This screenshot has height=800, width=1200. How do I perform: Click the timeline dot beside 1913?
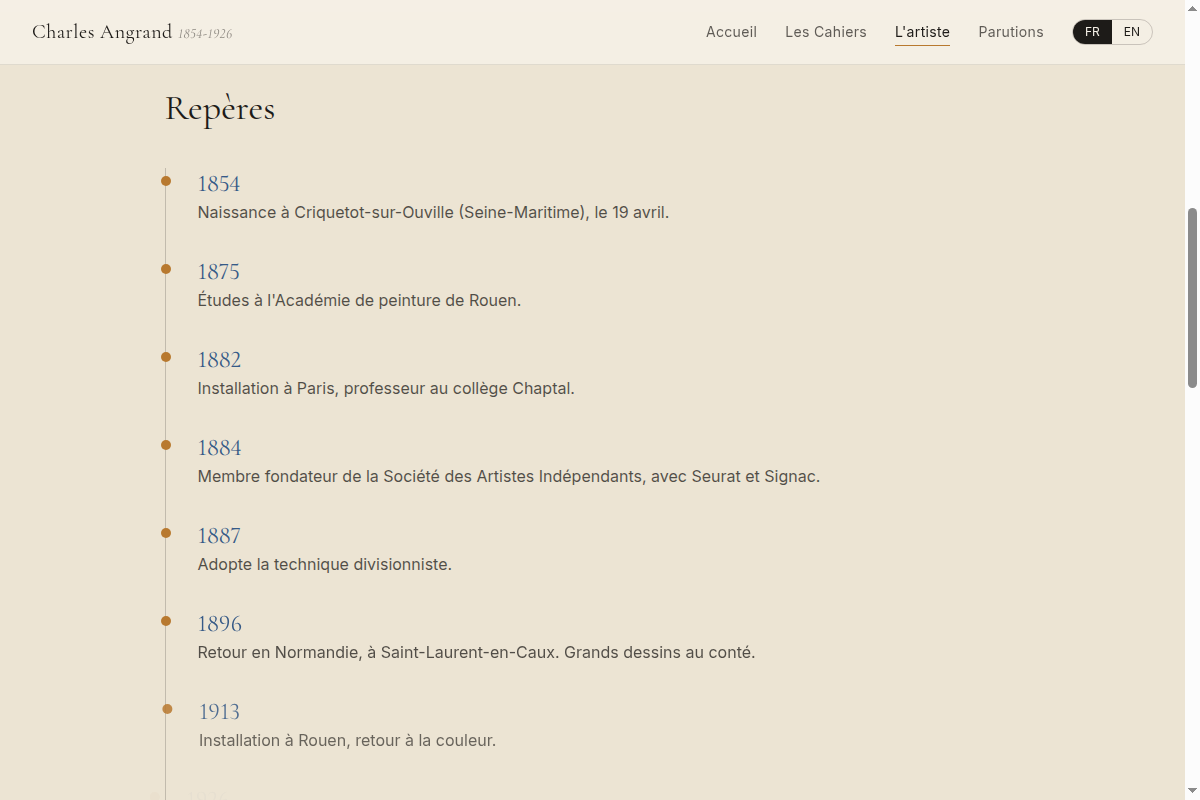pyautogui.click(x=167, y=709)
